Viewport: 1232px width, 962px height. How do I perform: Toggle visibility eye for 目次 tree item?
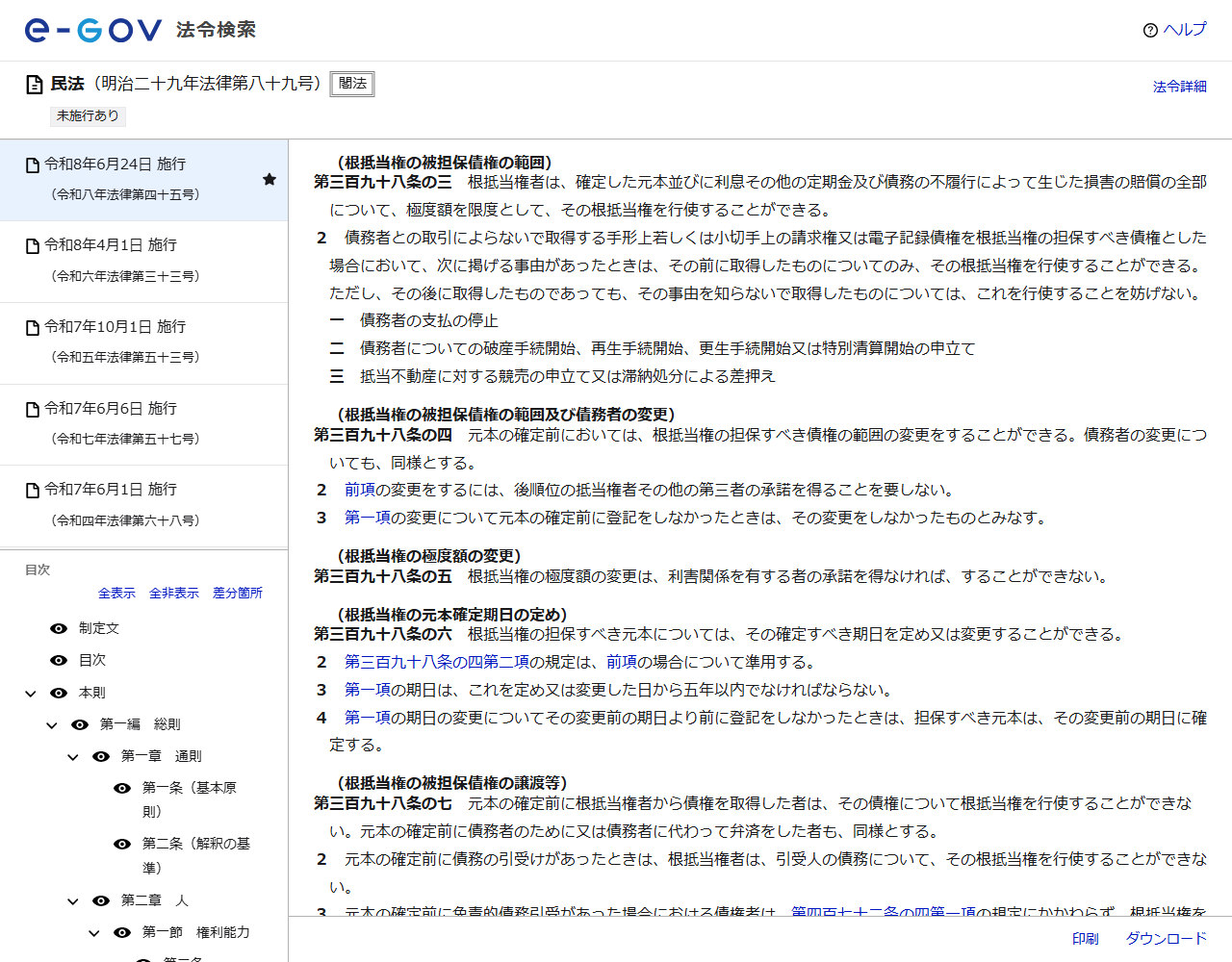click(x=59, y=660)
